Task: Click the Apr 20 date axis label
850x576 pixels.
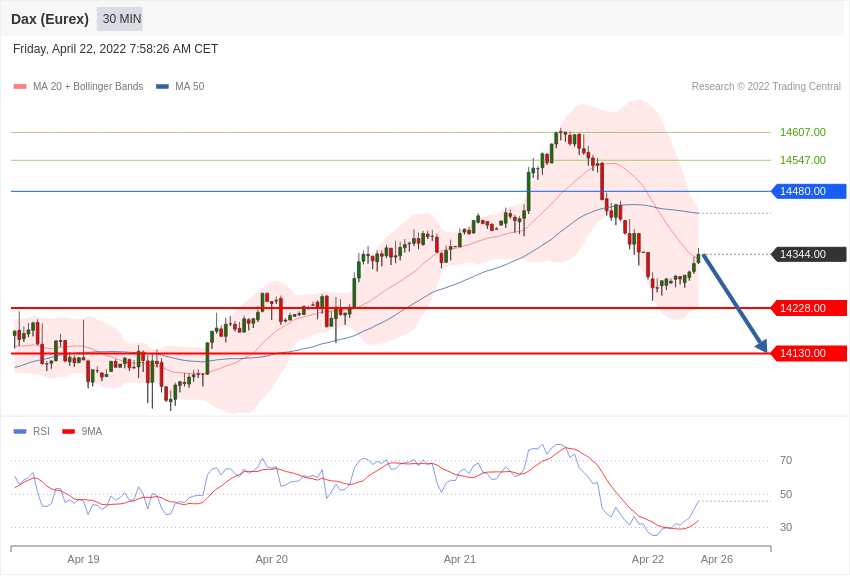Action: click(272, 559)
